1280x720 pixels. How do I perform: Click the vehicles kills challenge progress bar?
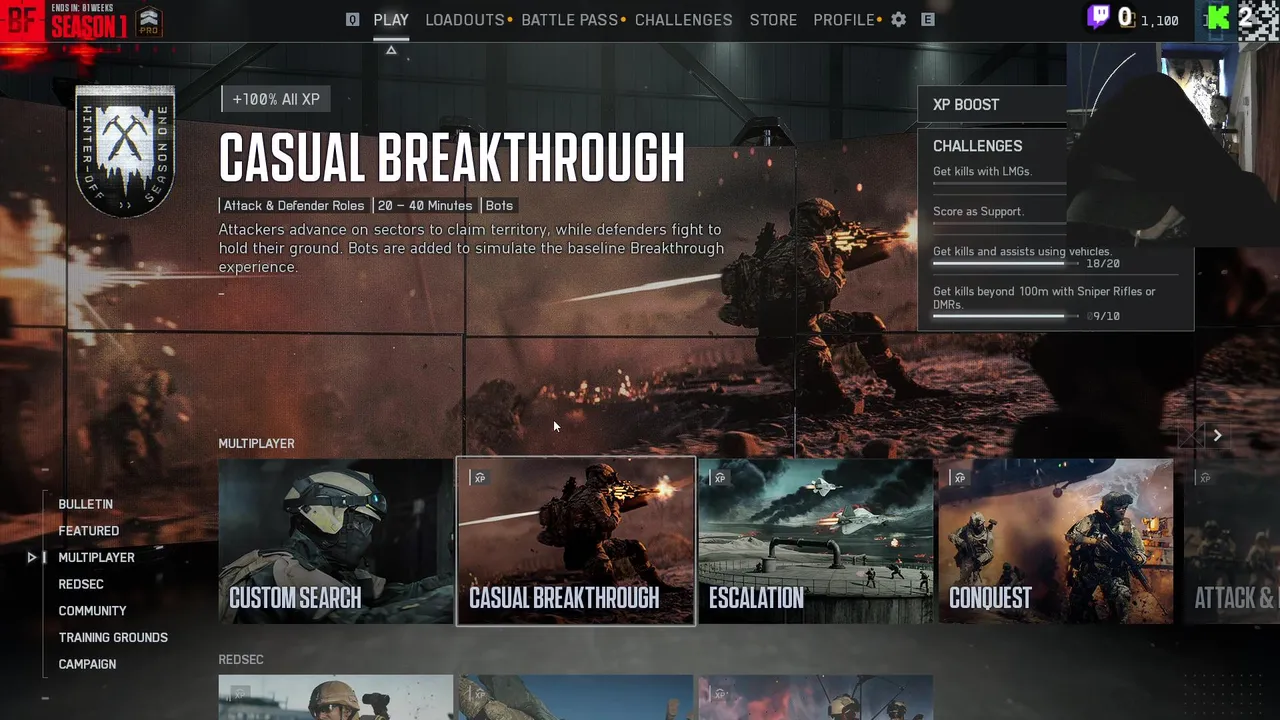click(x=1005, y=264)
